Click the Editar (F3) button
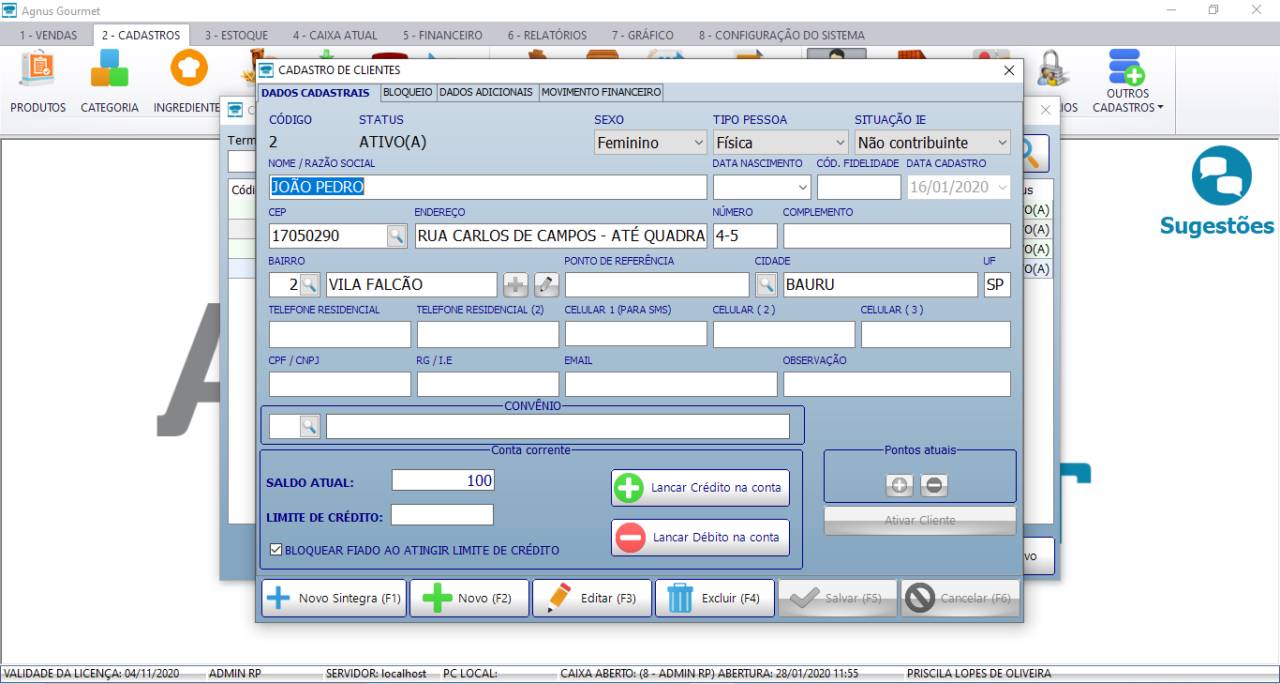Image resolution: width=1280 pixels, height=684 pixels. [592, 598]
